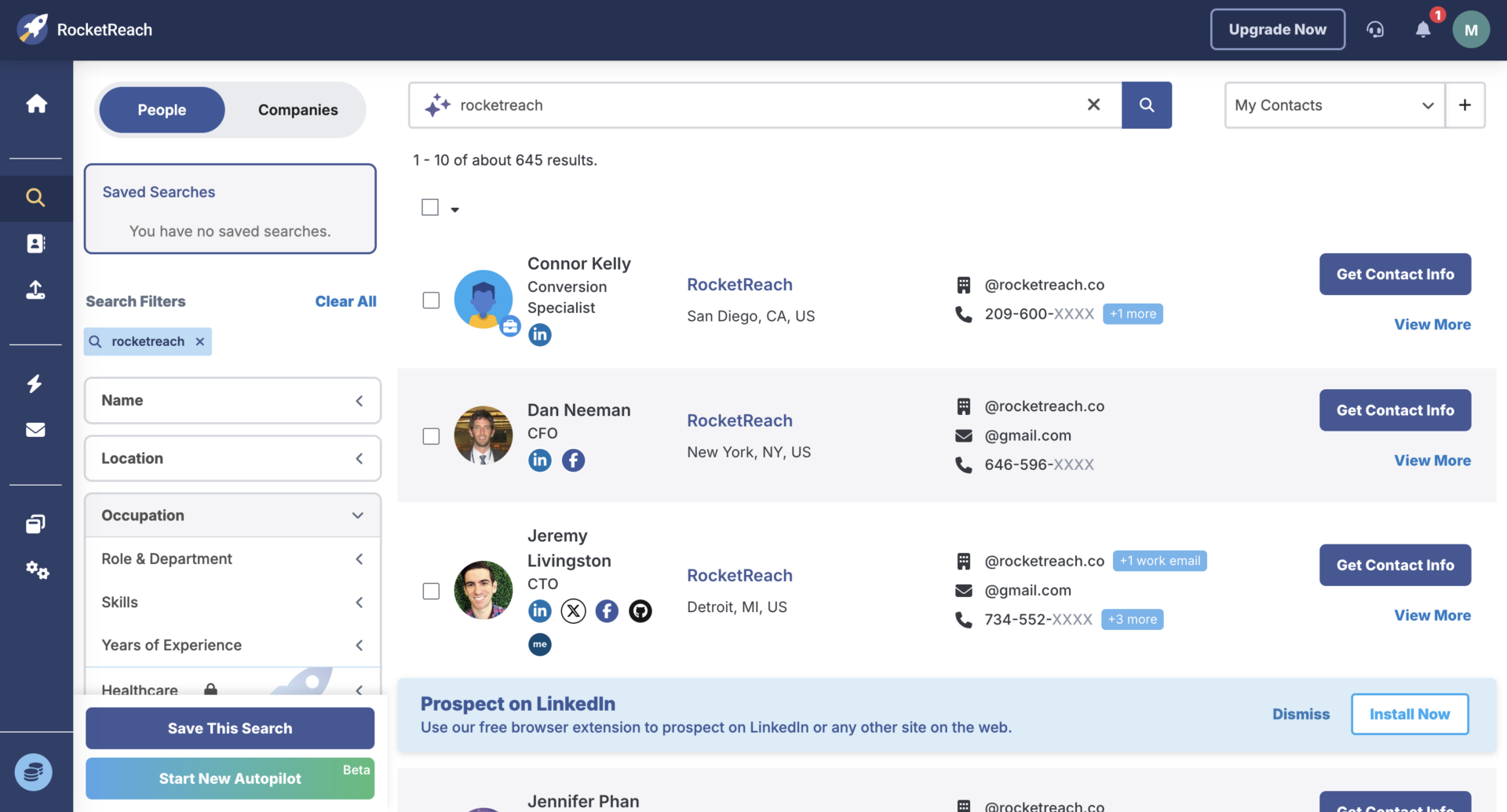Open the notifications bell icon
Screen dimensions: 1507x812
pyautogui.click(x=1423, y=30)
